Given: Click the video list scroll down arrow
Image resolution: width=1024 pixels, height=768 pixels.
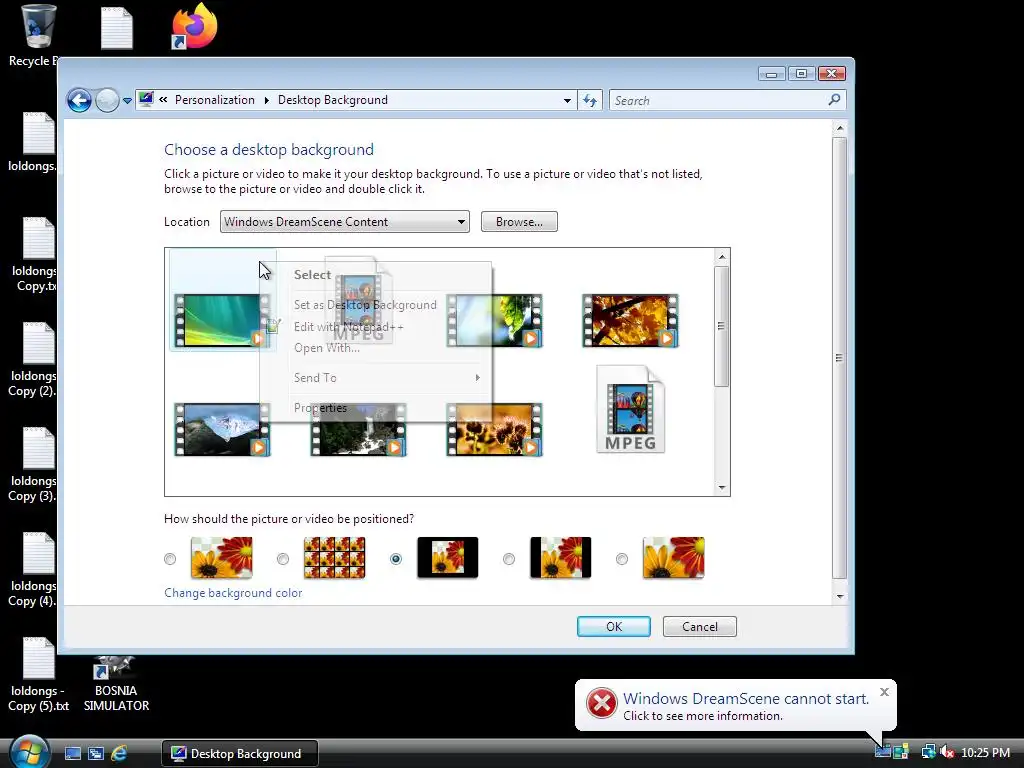Looking at the screenshot, I should click(x=722, y=487).
